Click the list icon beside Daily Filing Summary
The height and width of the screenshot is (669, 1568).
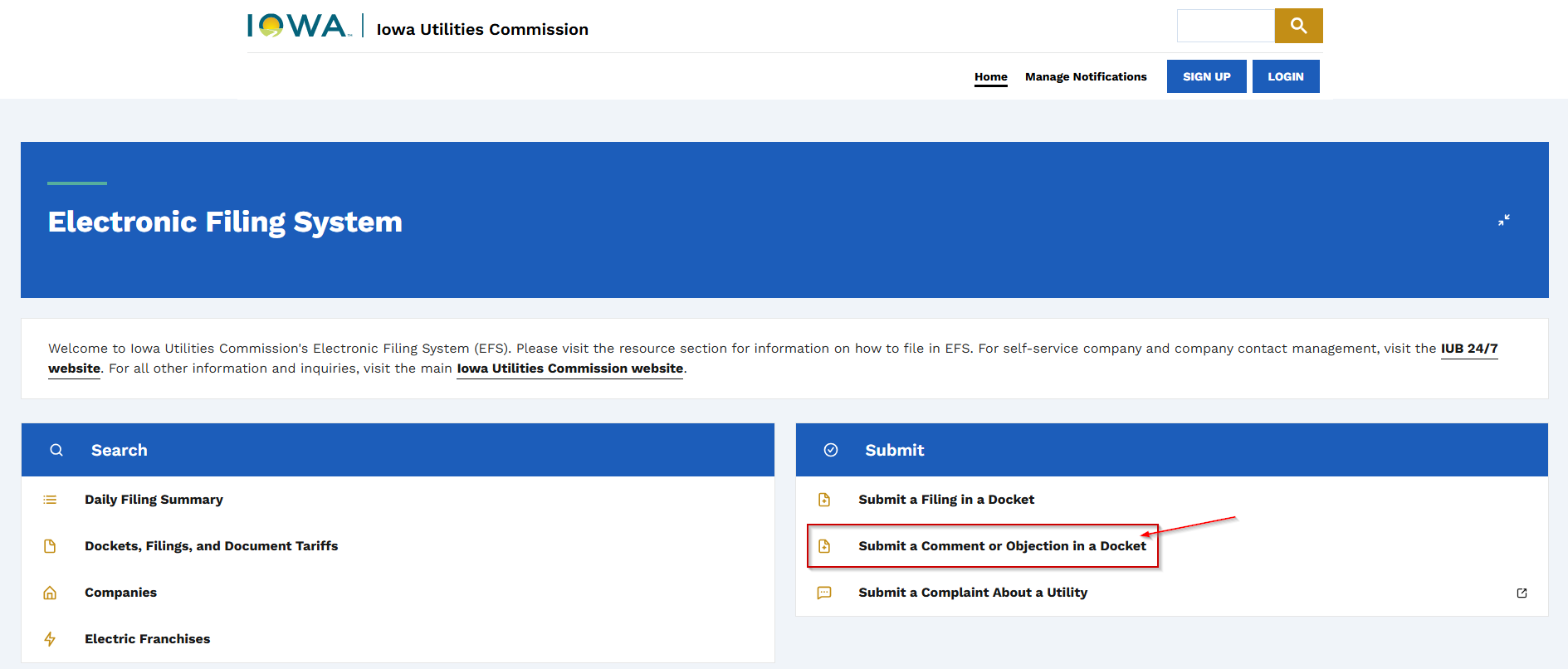tap(50, 500)
